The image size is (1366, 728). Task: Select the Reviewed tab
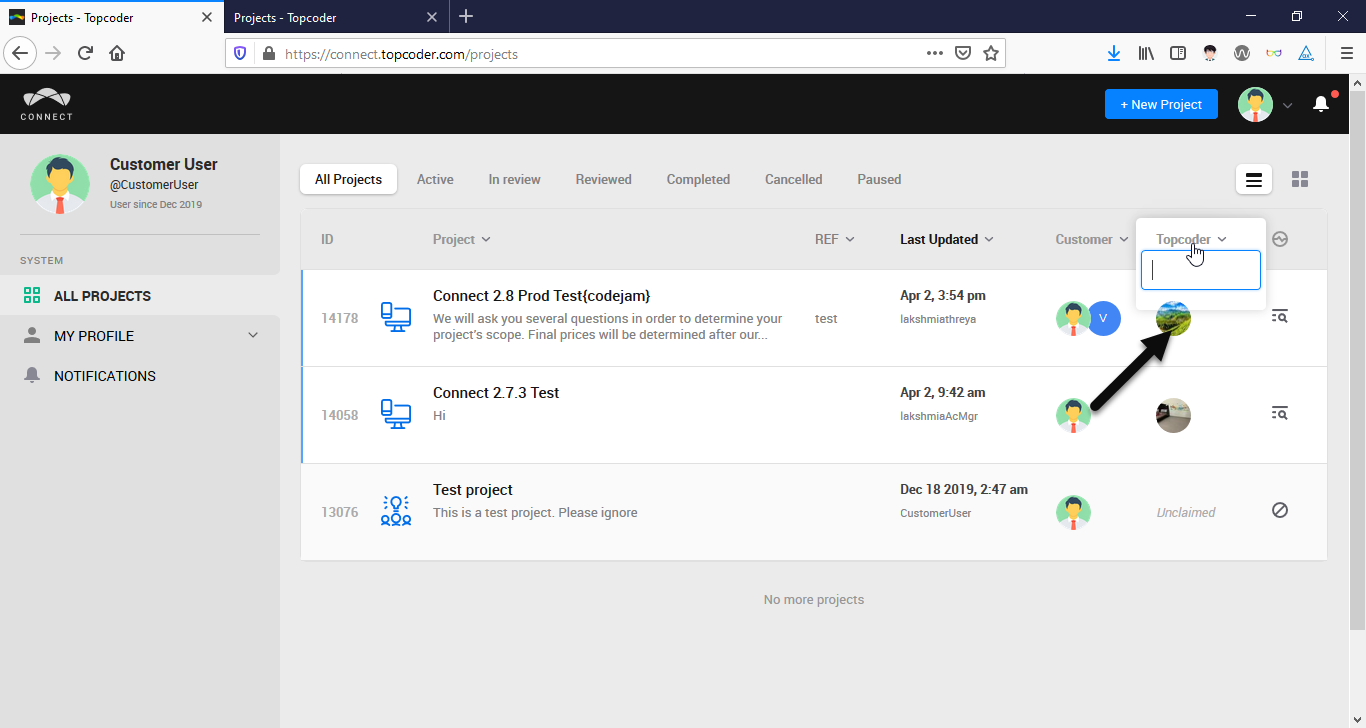coord(603,179)
